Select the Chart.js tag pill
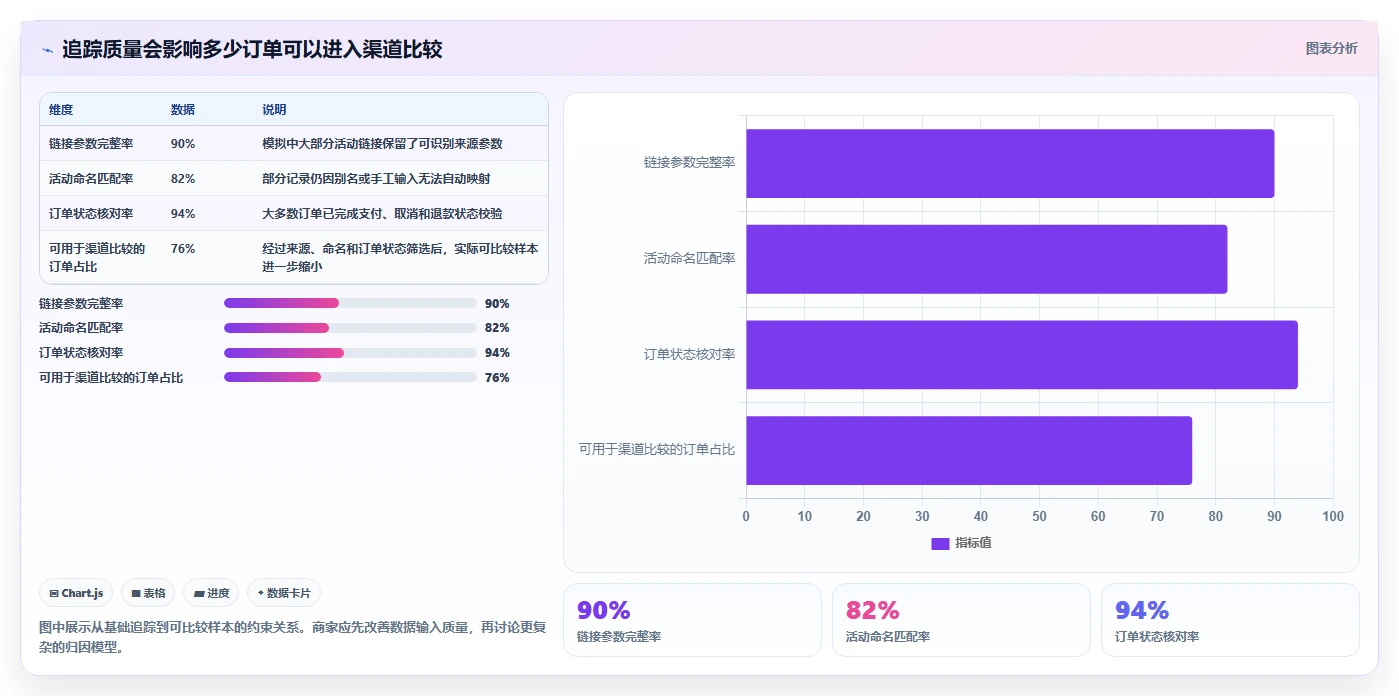 pyautogui.click(x=76, y=593)
